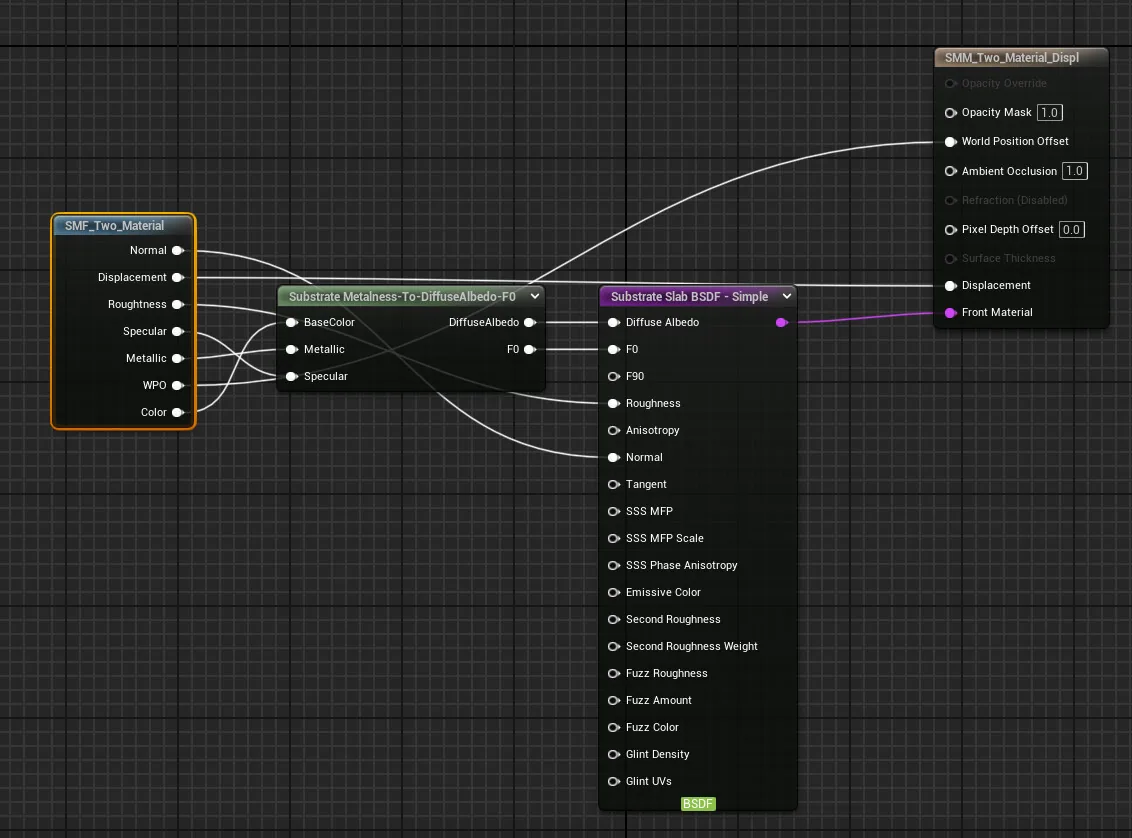Click the WPO output pin on SMF_Two_Material
The image size is (1132, 838).
(x=178, y=385)
